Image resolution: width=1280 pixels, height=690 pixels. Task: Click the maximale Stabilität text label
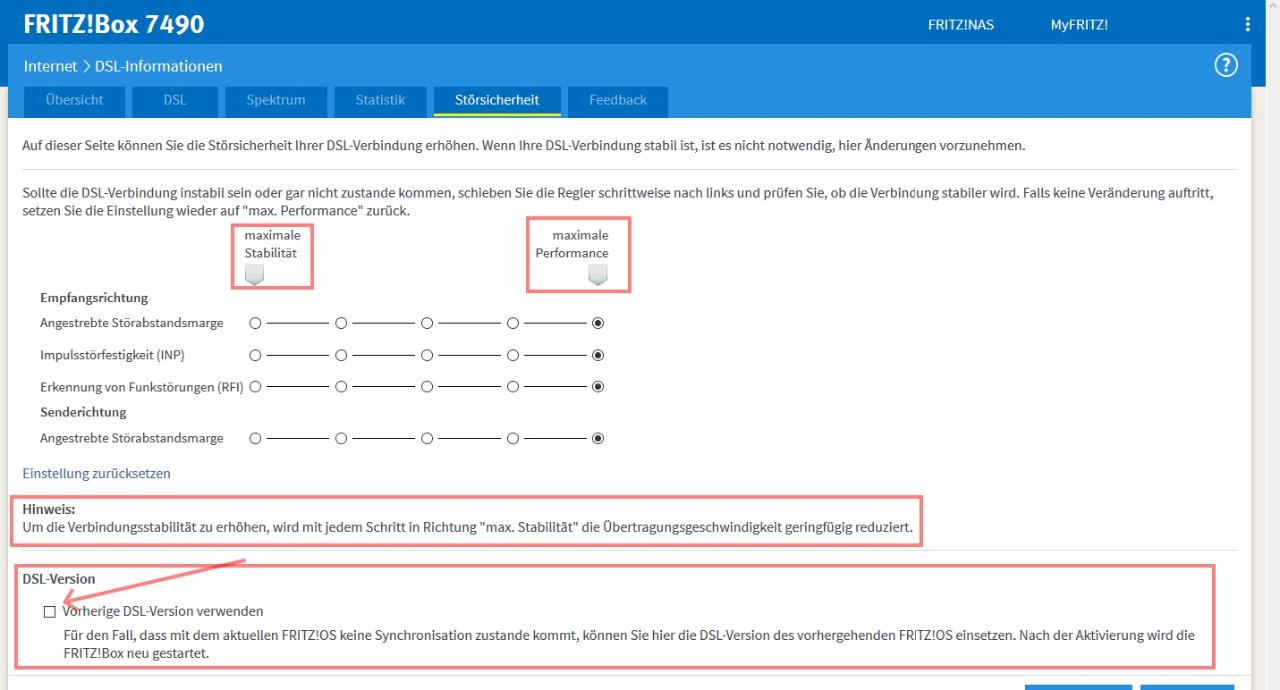click(x=272, y=244)
